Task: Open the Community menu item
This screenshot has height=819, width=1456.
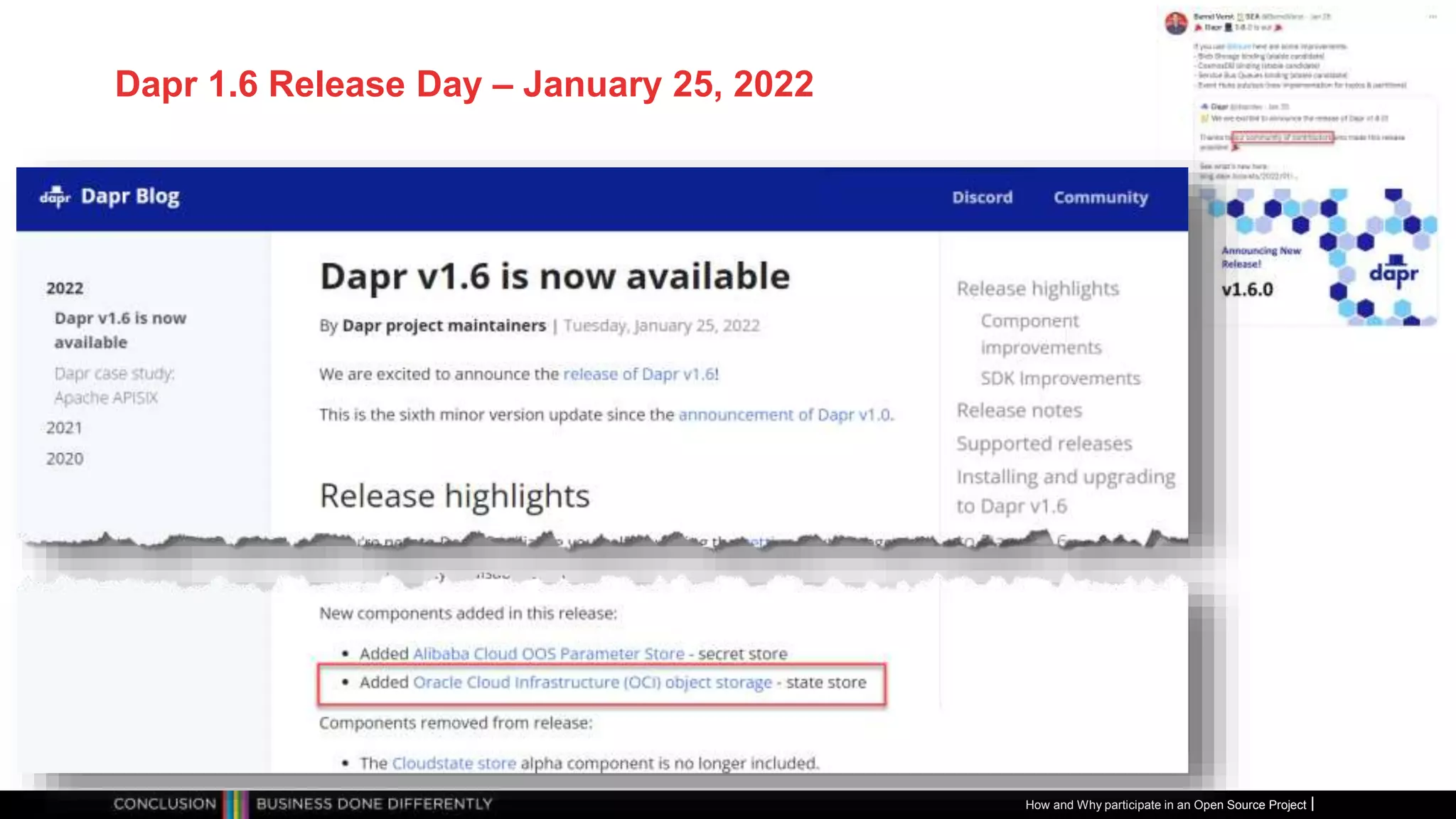Action: pyautogui.click(x=1101, y=198)
